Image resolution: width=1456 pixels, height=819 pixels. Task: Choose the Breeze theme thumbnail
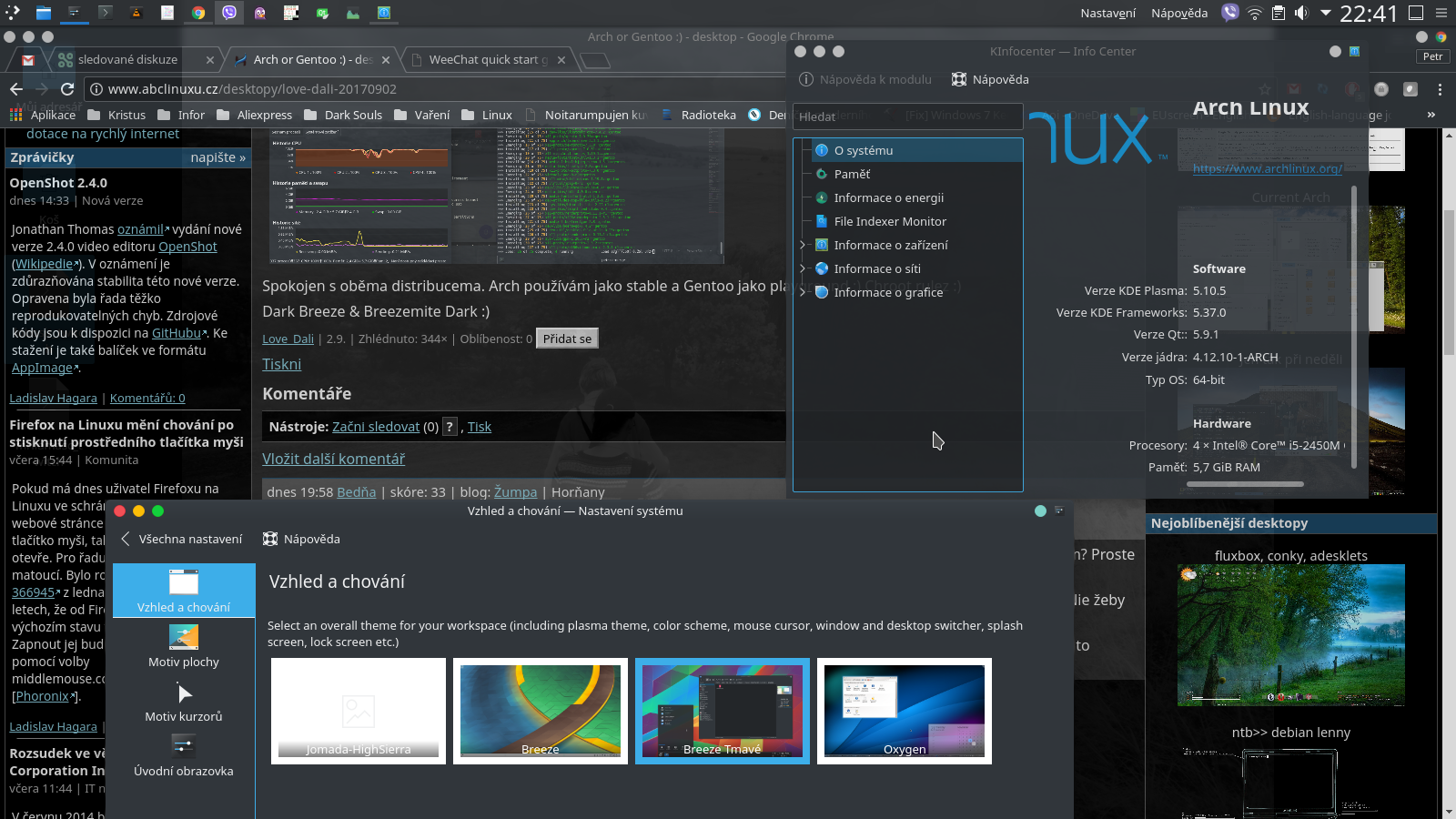(541, 711)
